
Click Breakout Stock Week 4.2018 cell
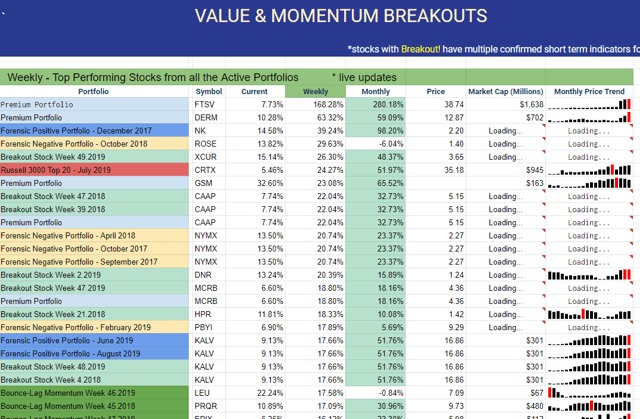(94, 379)
